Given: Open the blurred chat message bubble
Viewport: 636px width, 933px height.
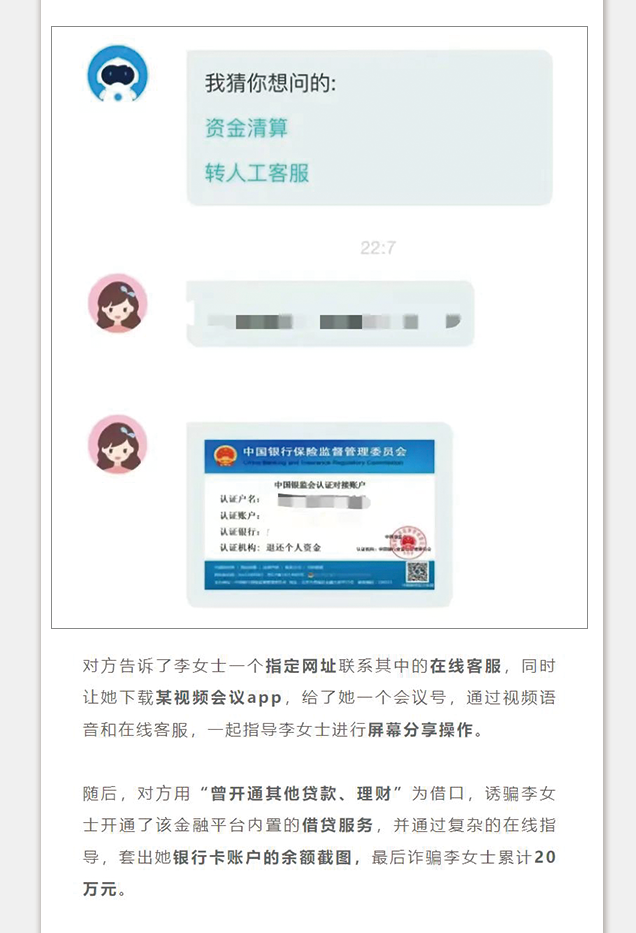Looking at the screenshot, I should click(x=330, y=314).
